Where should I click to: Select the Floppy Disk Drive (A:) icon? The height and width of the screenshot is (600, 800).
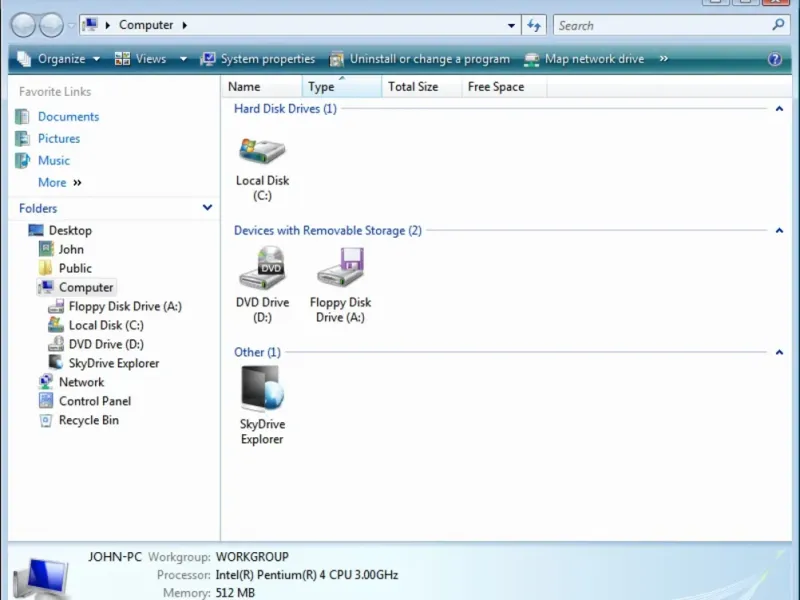point(340,270)
